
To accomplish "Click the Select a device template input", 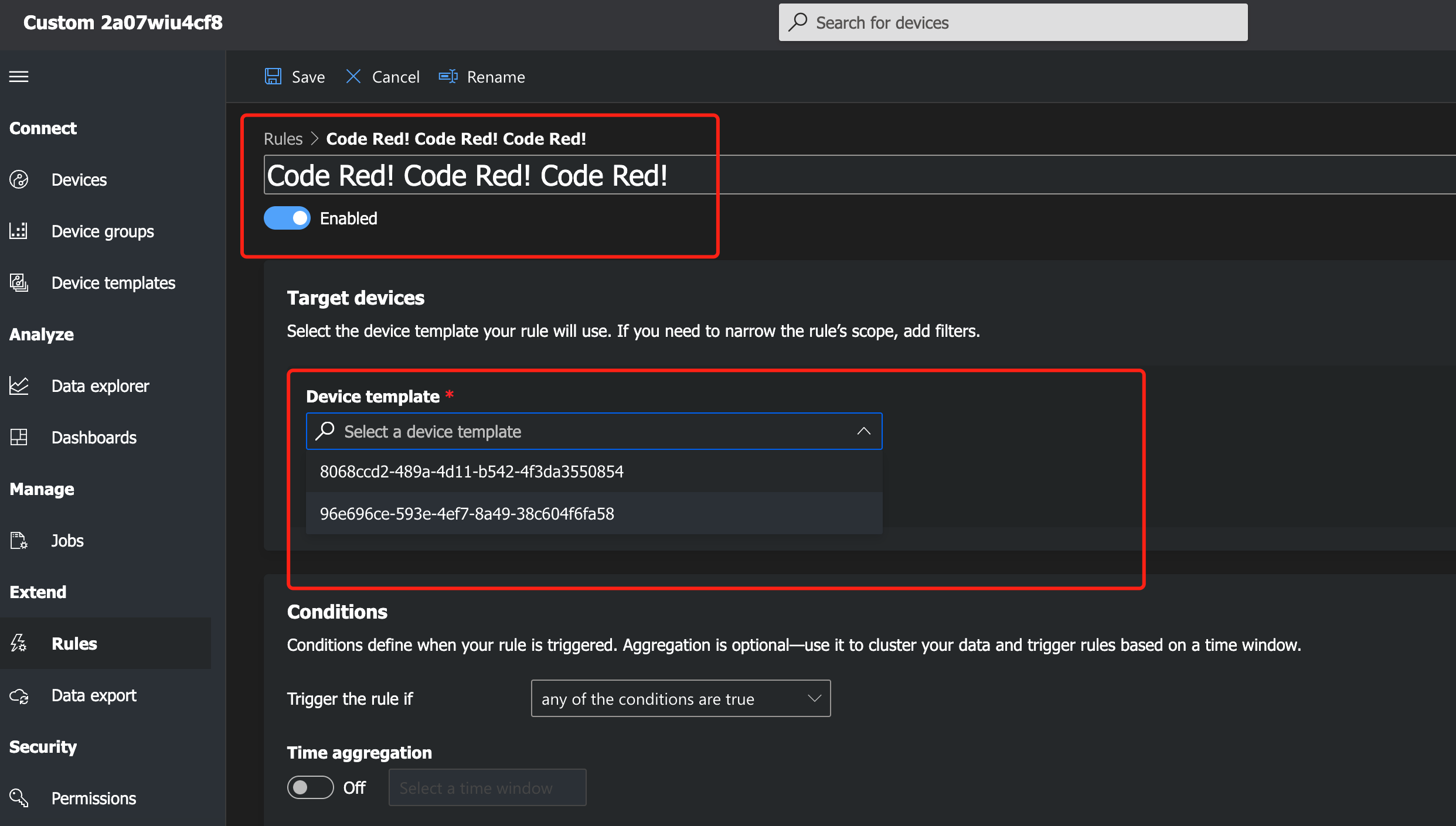I will pyautogui.click(x=594, y=431).
